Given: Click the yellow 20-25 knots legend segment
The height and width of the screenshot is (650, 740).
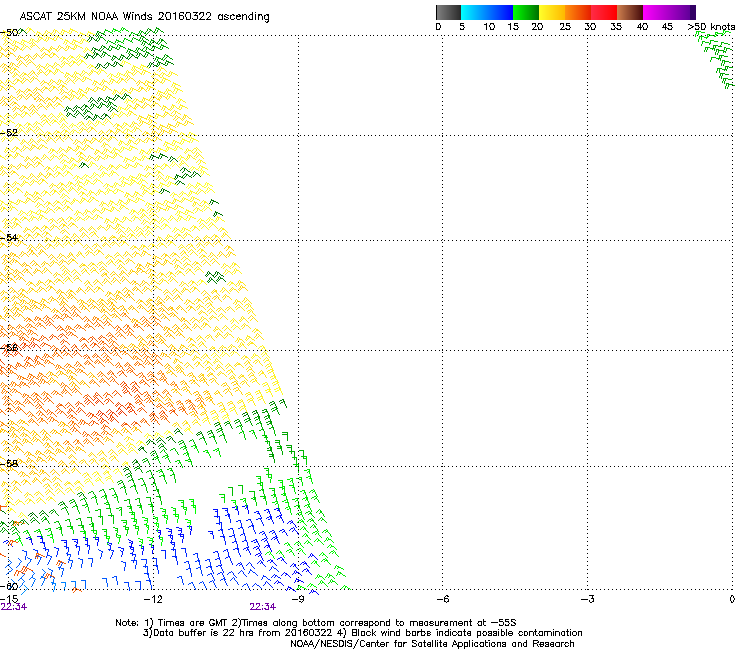Looking at the screenshot, I should (552, 12).
